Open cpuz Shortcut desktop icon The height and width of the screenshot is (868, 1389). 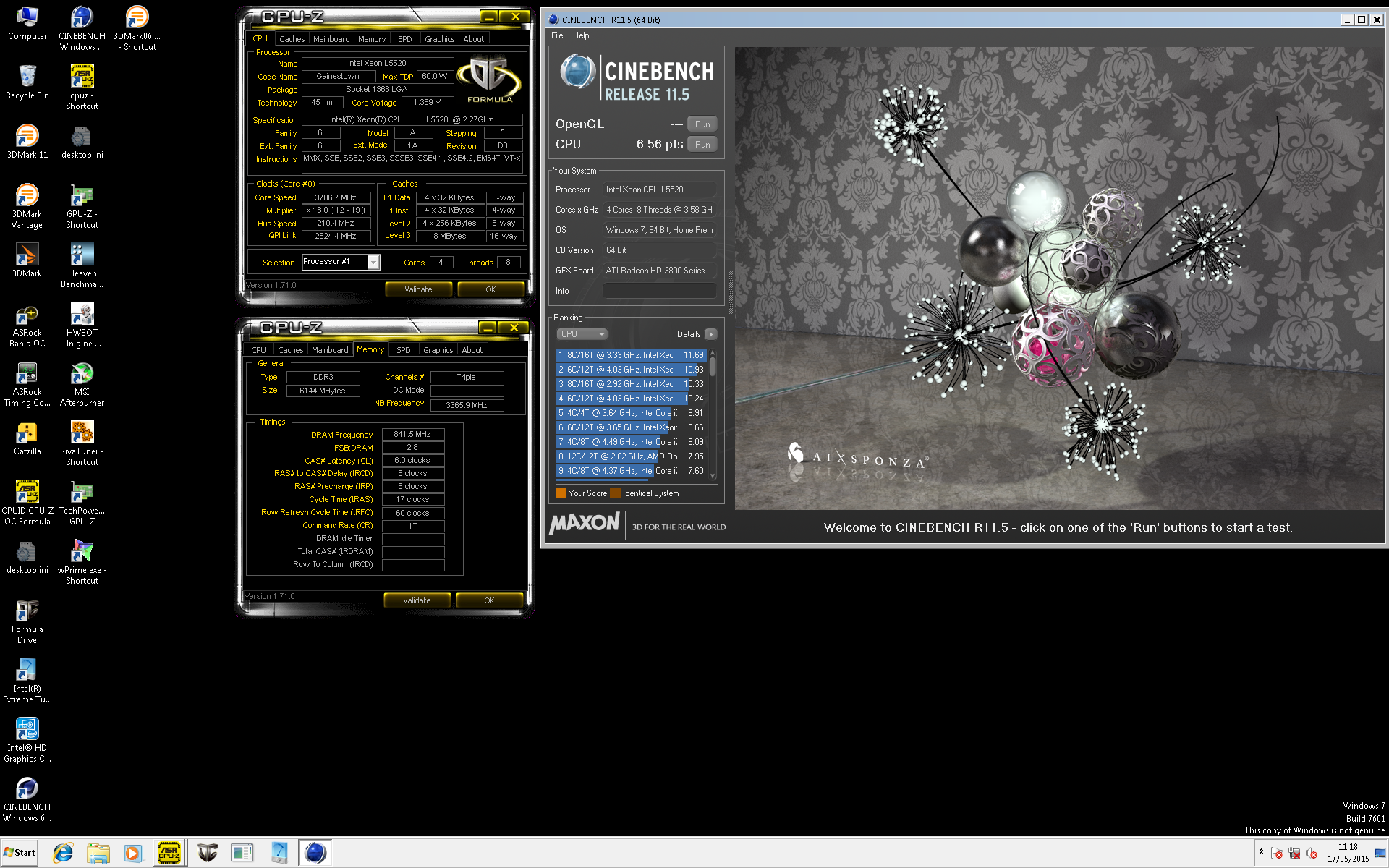click(82, 88)
